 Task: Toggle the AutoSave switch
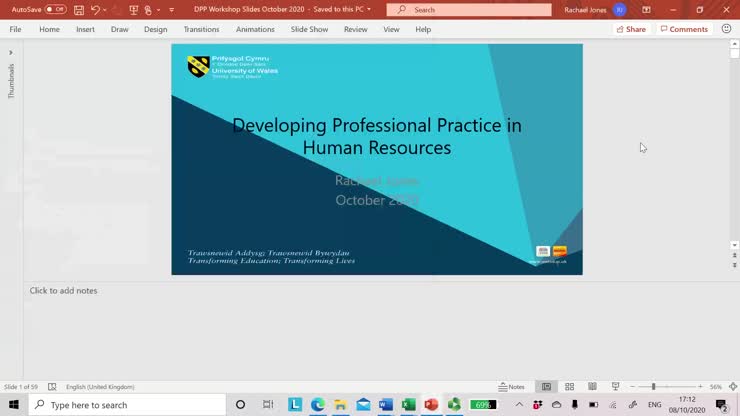pos(56,10)
